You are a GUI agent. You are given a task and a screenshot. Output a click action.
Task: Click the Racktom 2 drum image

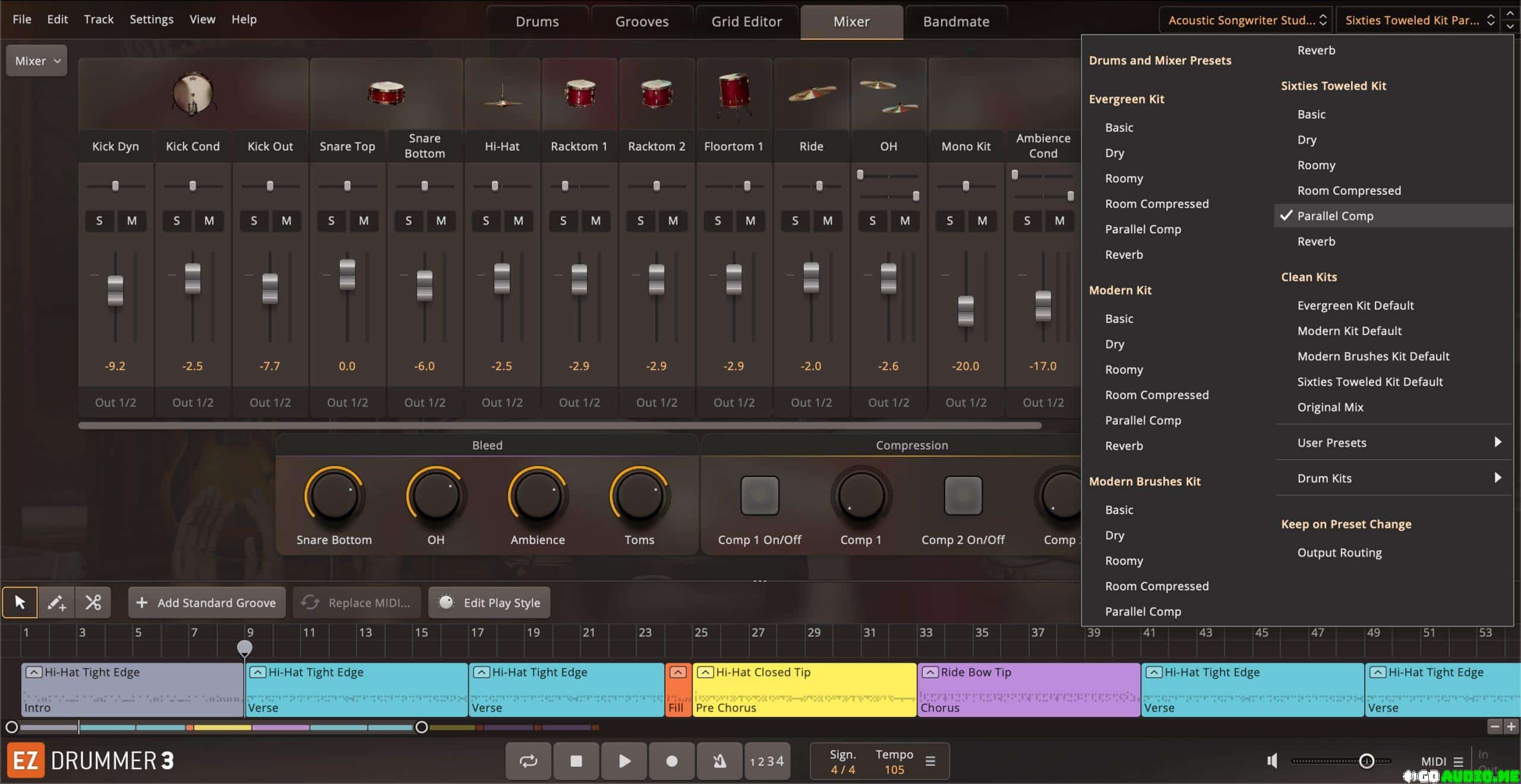[657, 94]
